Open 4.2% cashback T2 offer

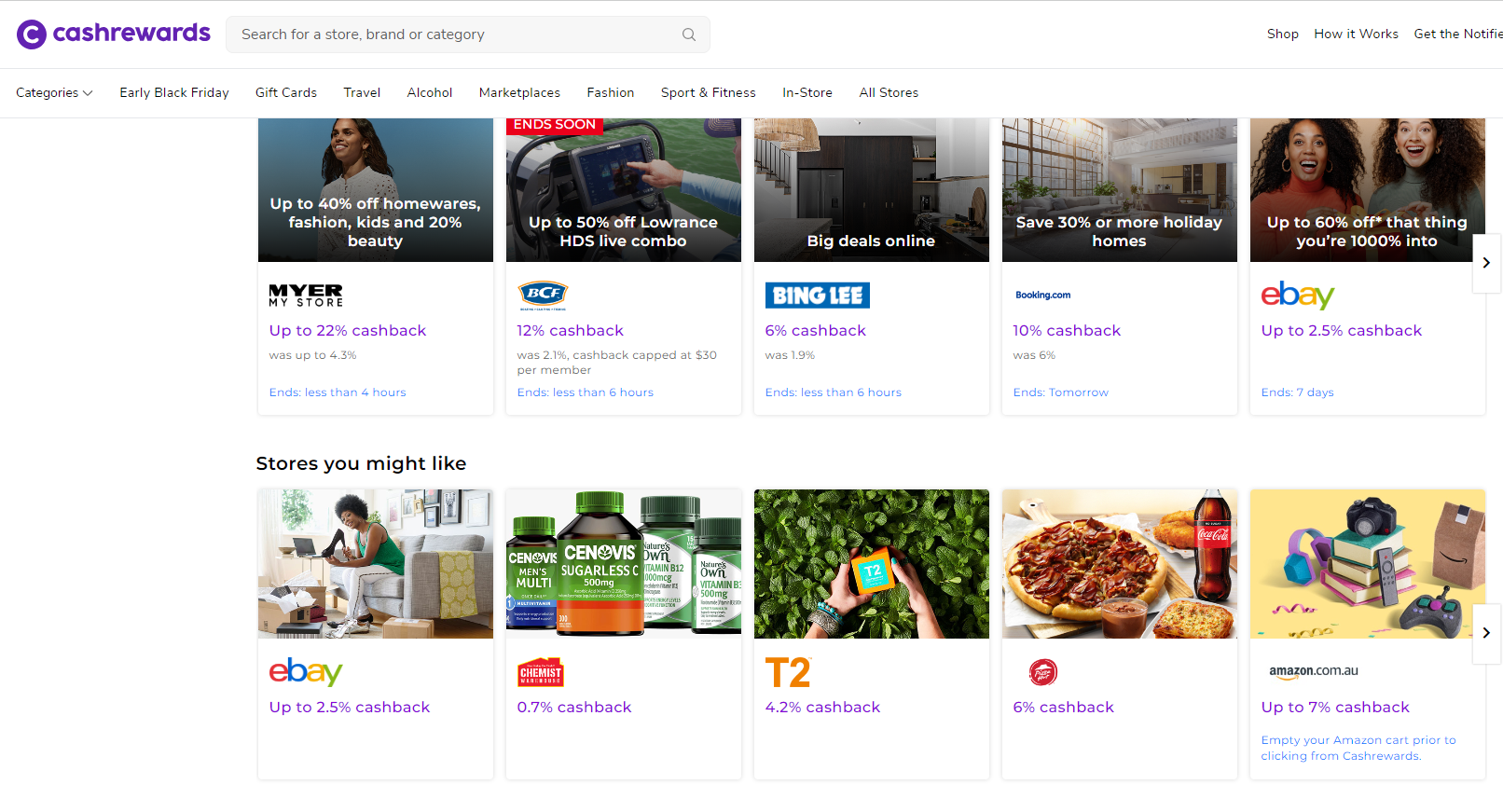tap(822, 707)
